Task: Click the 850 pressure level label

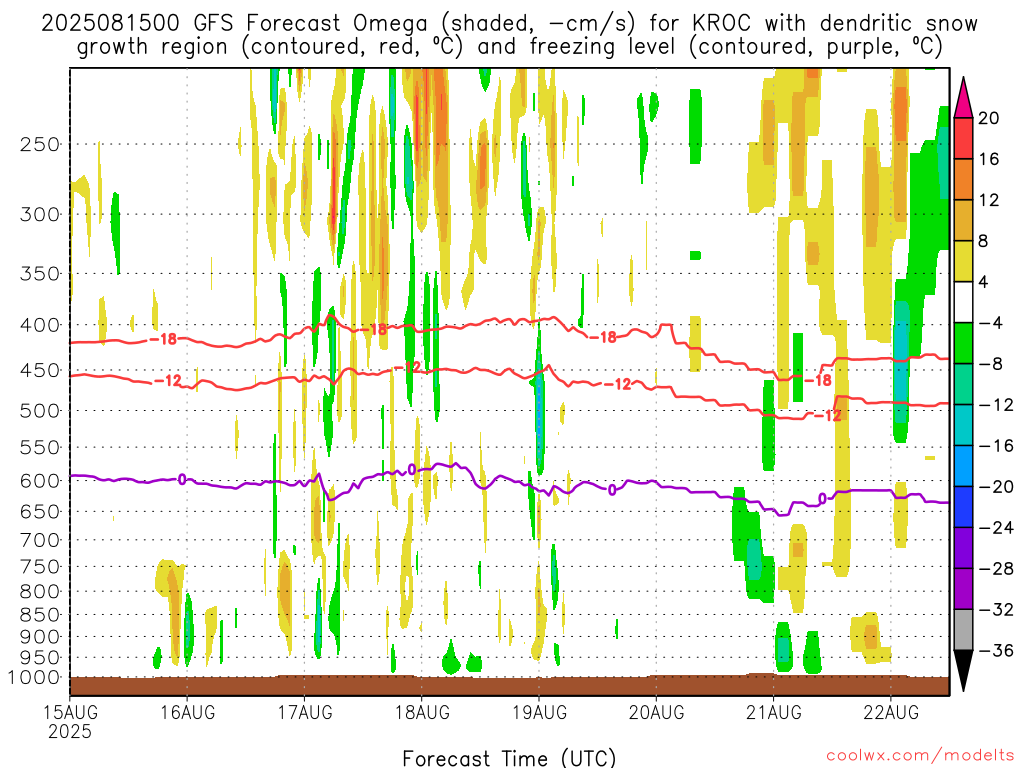Action: pyautogui.click(x=40, y=615)
